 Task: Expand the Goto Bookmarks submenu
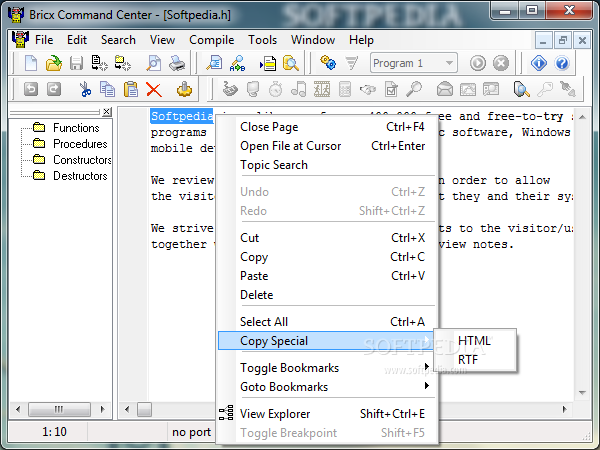[x=328, y=387]
